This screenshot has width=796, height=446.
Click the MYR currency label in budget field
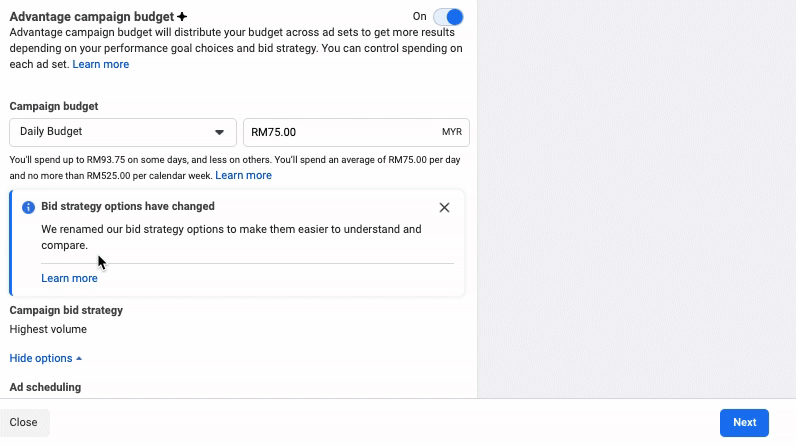click(452, 132)
